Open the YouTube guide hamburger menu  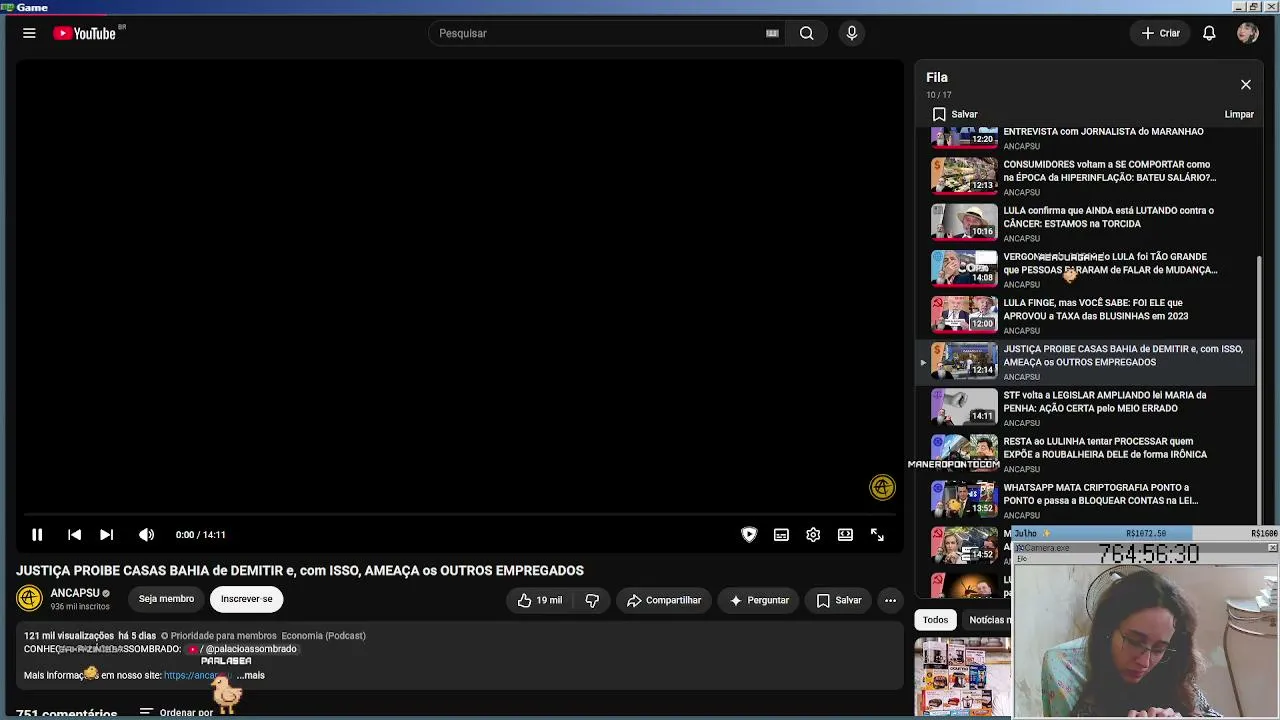coord(29,33)
